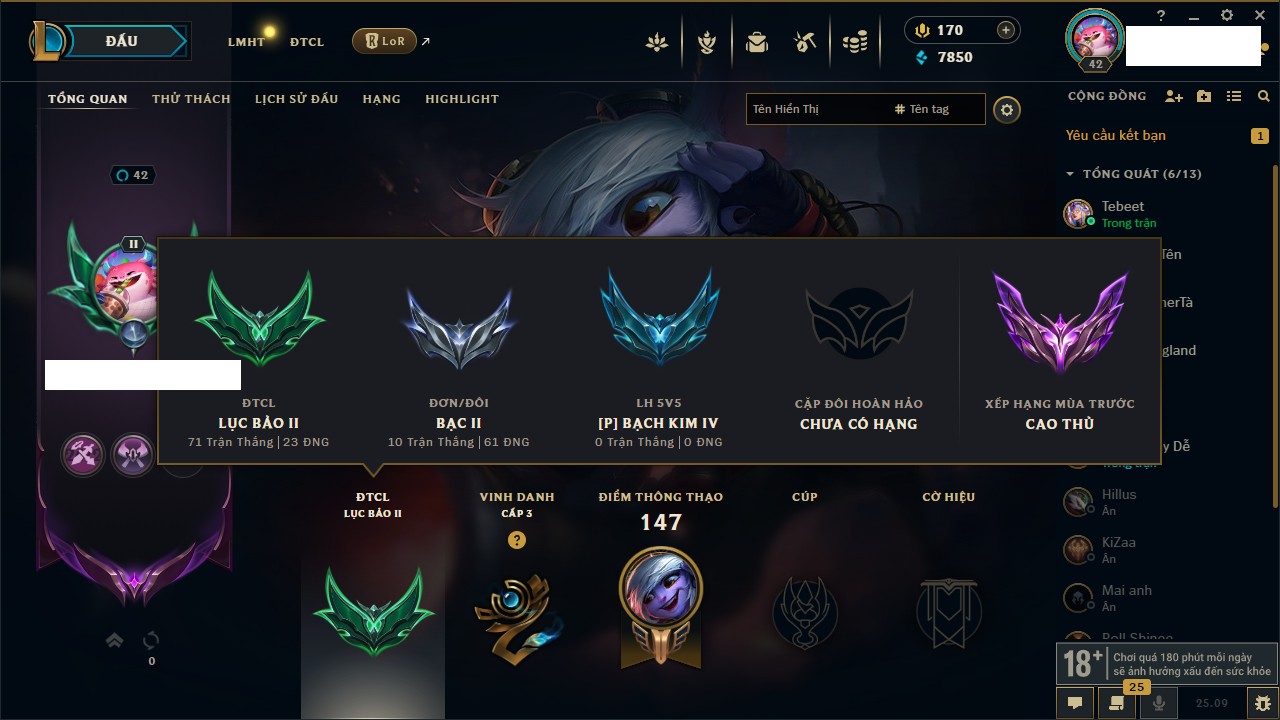Open the LoR launcher button

[x=384, y=41]
